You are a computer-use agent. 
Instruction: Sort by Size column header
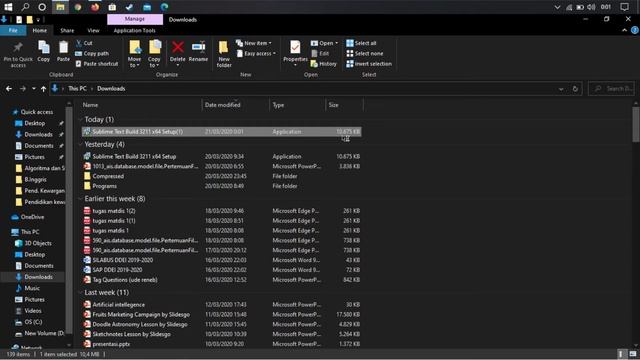coord(344,105)
